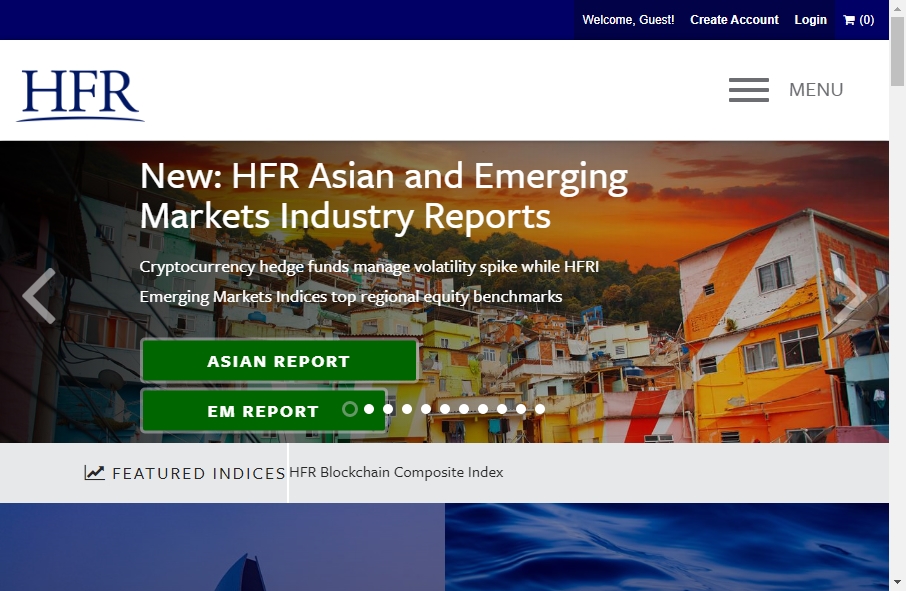Click the sailboat image tile
Screen dimensions: 906x591
[x=222, y=547]
